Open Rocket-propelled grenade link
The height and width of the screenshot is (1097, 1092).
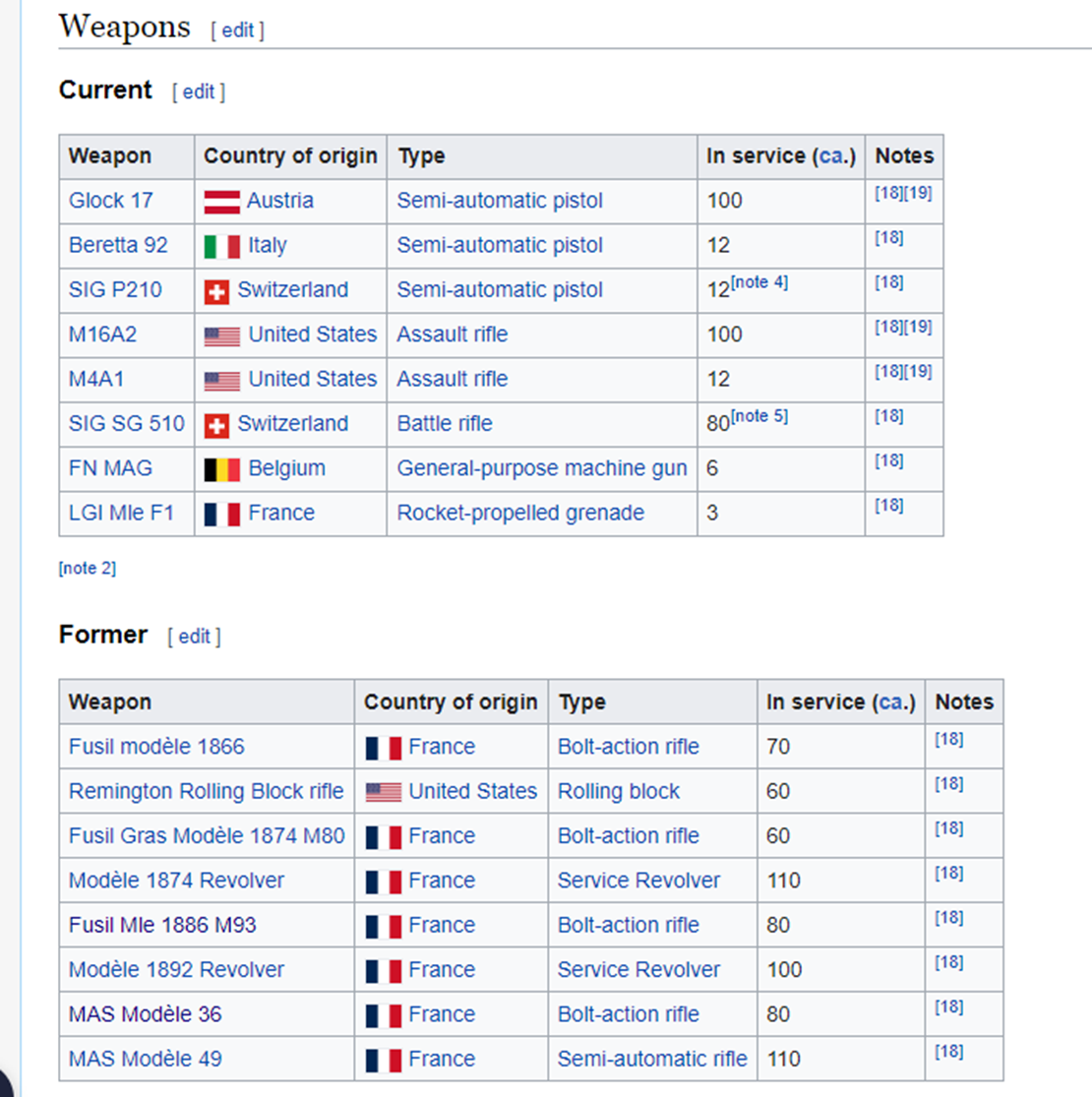(x=520, y=513)
